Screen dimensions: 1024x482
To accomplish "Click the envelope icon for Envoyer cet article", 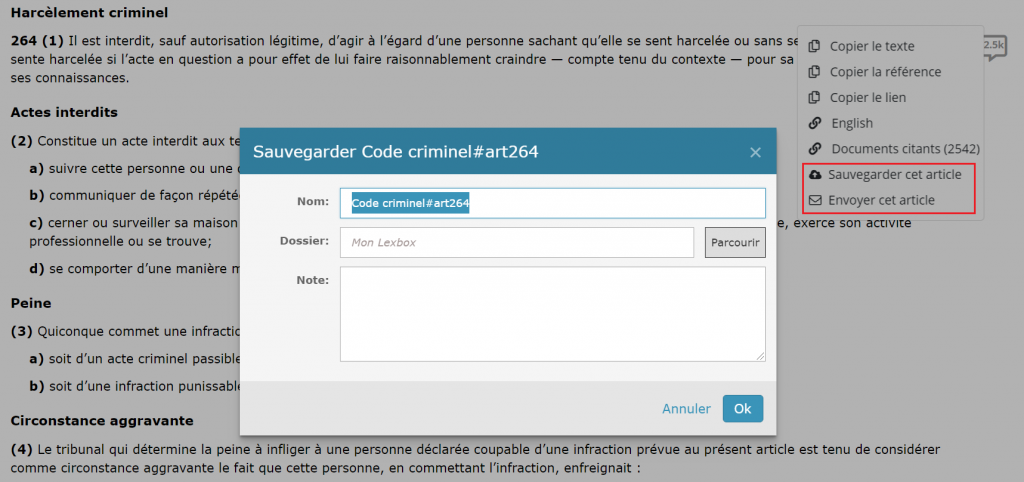I will pyautogui.click(x=815, y=200).
